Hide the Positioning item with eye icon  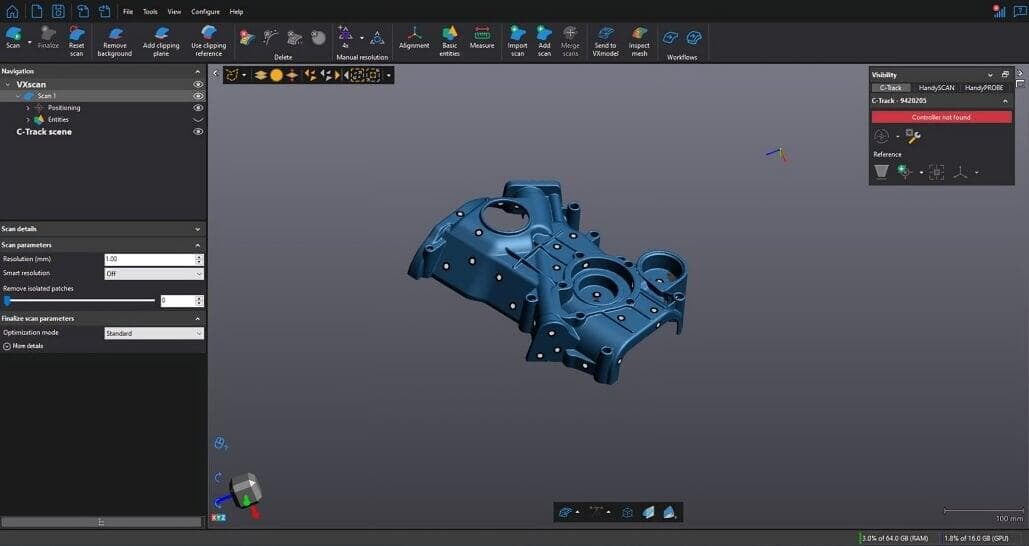198,108
